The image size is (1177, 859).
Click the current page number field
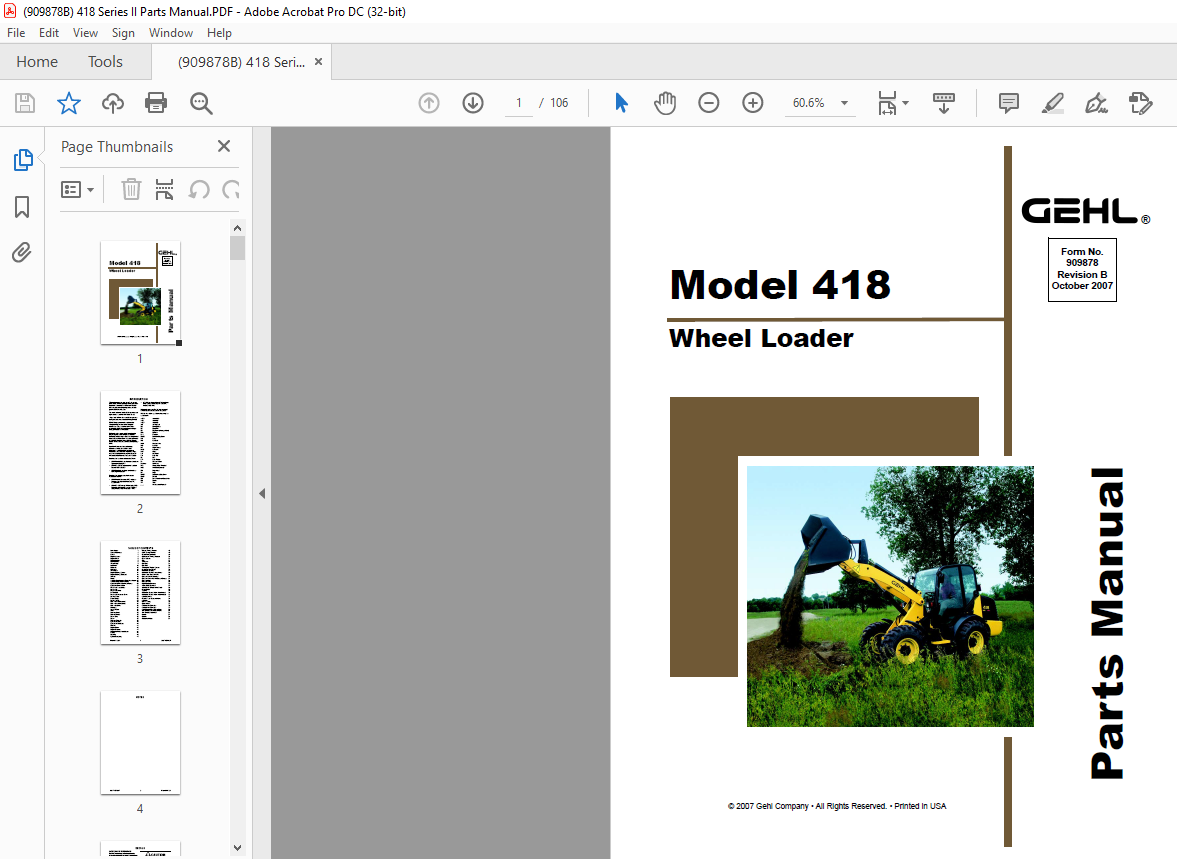click(519, 103)
